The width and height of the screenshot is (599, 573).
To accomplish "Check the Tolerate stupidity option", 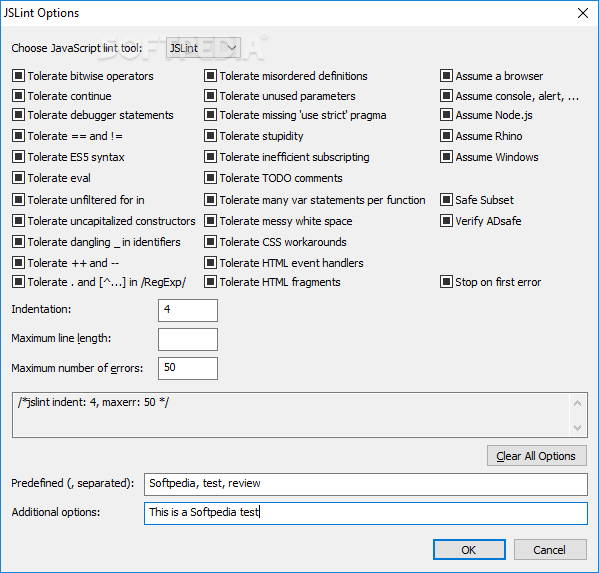I will [x=210, y=136].
